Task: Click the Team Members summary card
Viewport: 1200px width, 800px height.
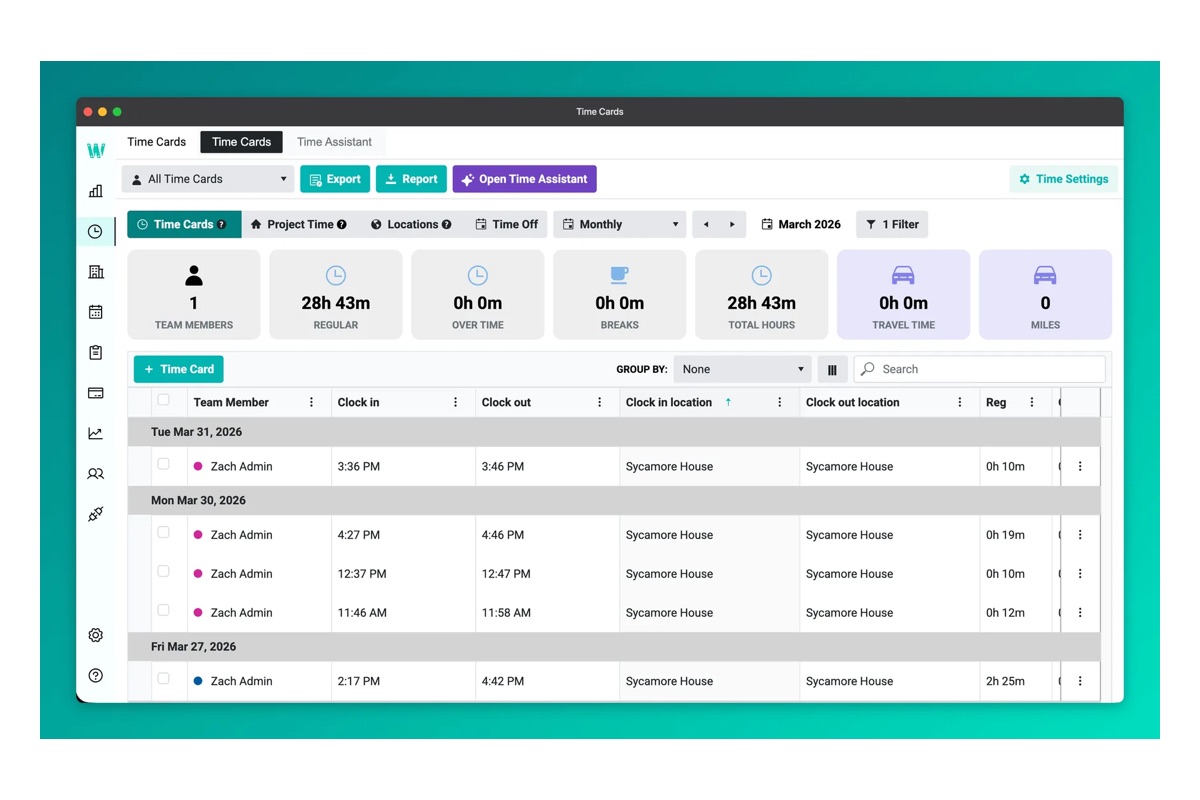Action: (194, 294)
